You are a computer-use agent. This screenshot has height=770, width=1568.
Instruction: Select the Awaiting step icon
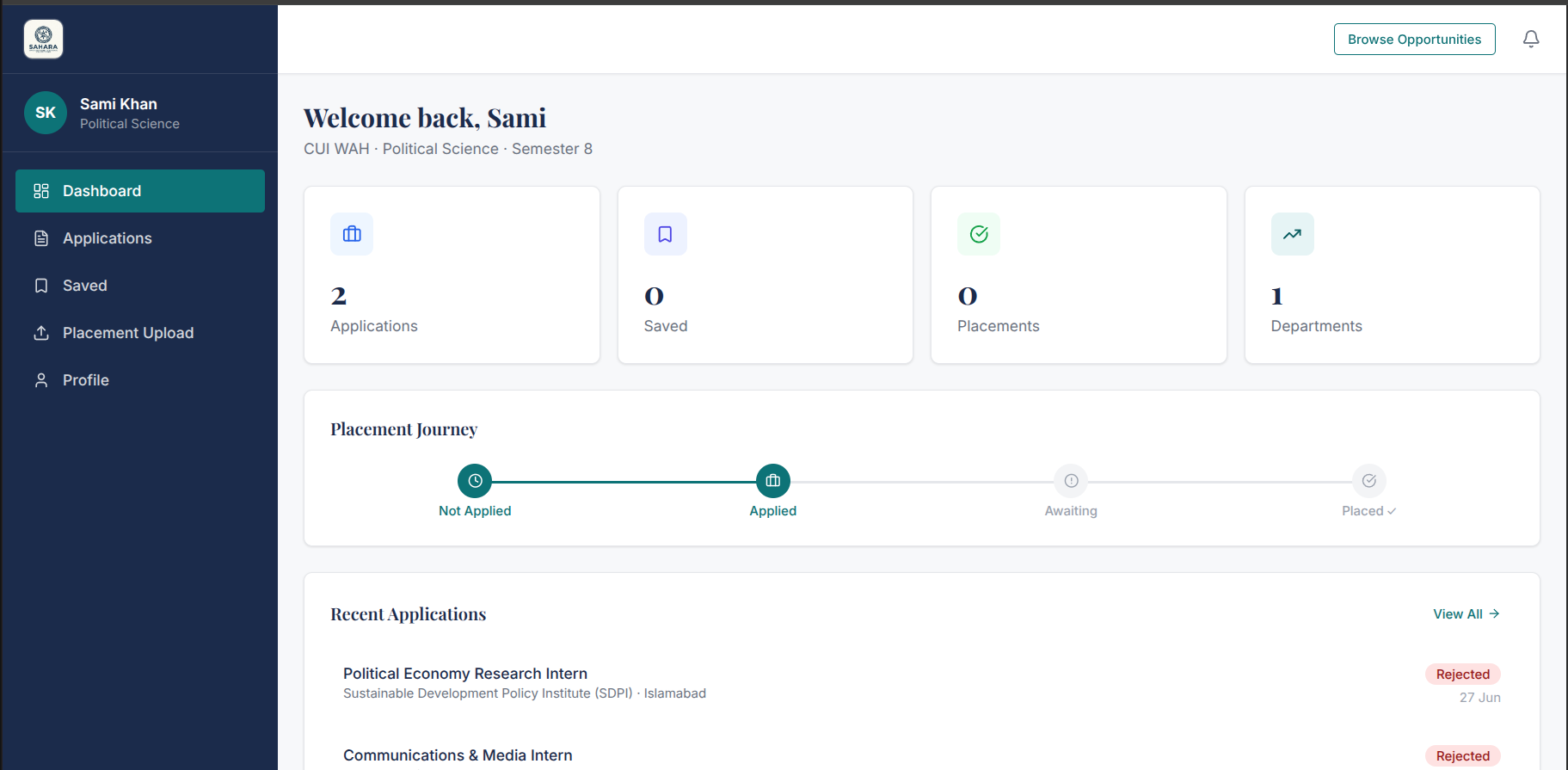[x=1071, y=481]
